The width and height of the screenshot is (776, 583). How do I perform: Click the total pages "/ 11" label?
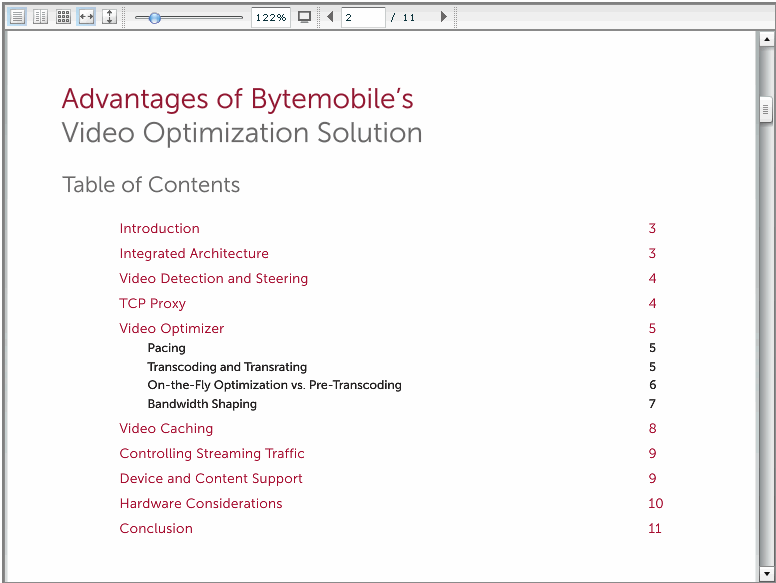tap(402, 18)
